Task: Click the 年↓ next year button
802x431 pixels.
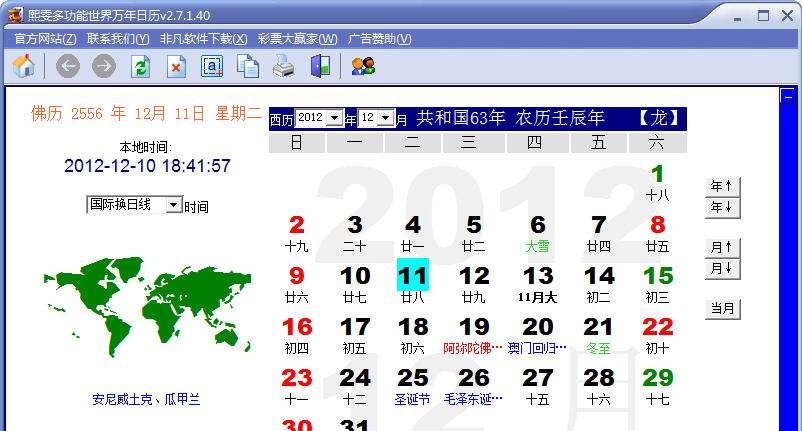Action: (x=722, y=208)
